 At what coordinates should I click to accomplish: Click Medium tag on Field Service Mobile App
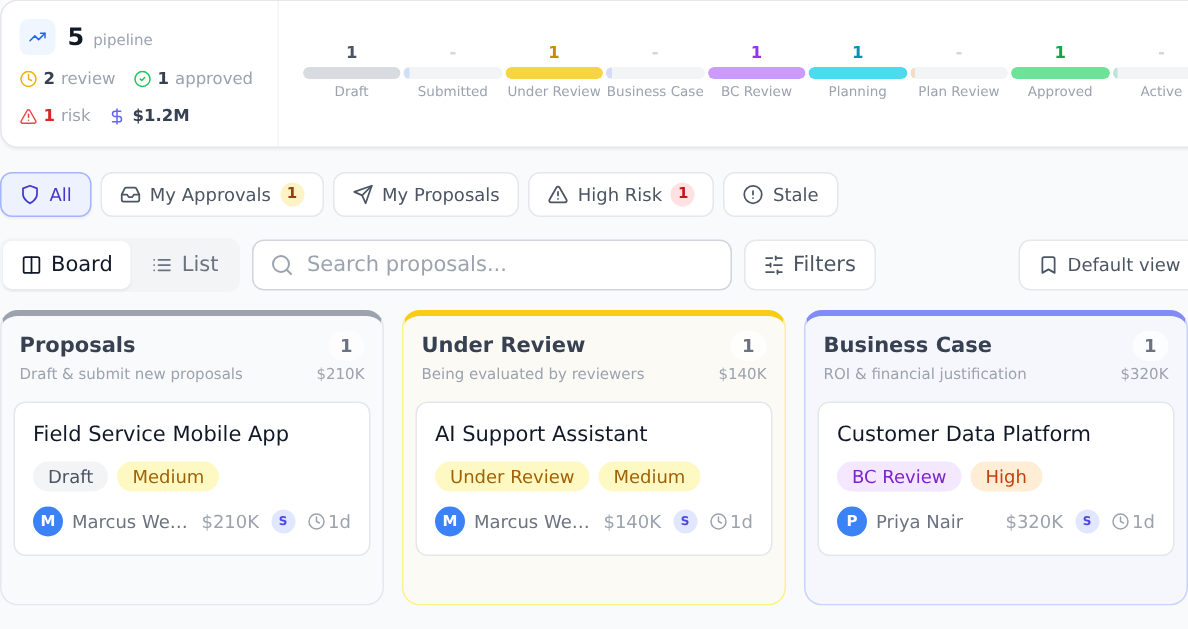[168, 477]
